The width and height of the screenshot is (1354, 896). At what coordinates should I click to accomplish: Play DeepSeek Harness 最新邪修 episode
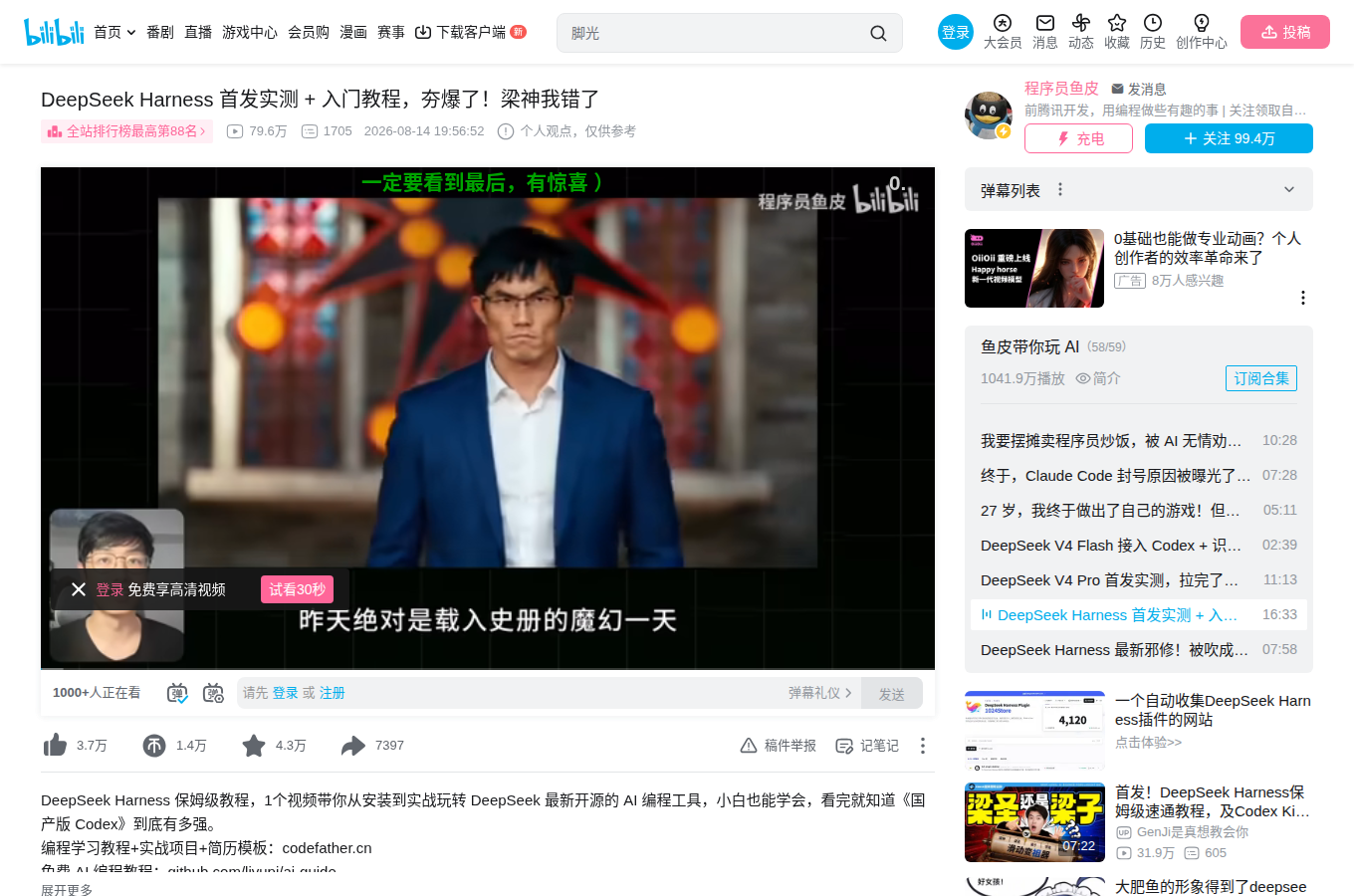[x=1139, y=649]
